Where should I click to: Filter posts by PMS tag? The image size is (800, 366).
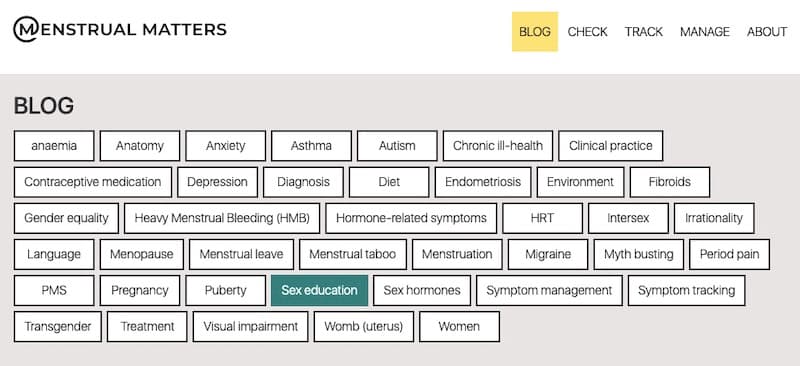(x=54, y=290)
